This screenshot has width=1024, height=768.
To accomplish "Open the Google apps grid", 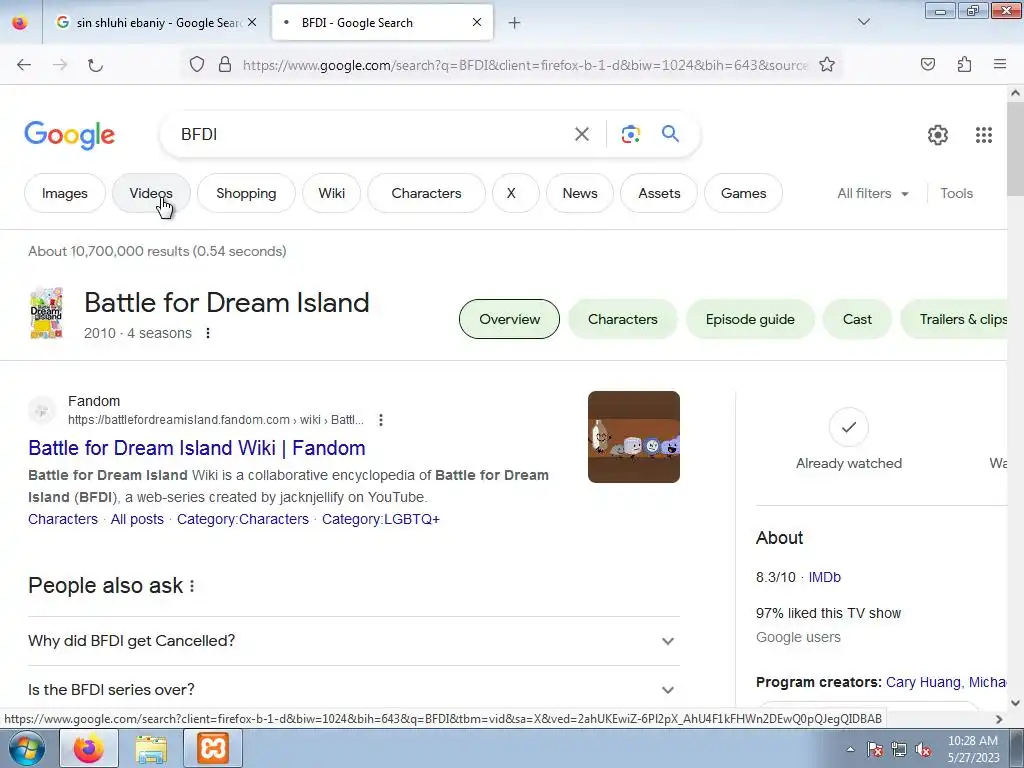I will (x=984, y=135).
